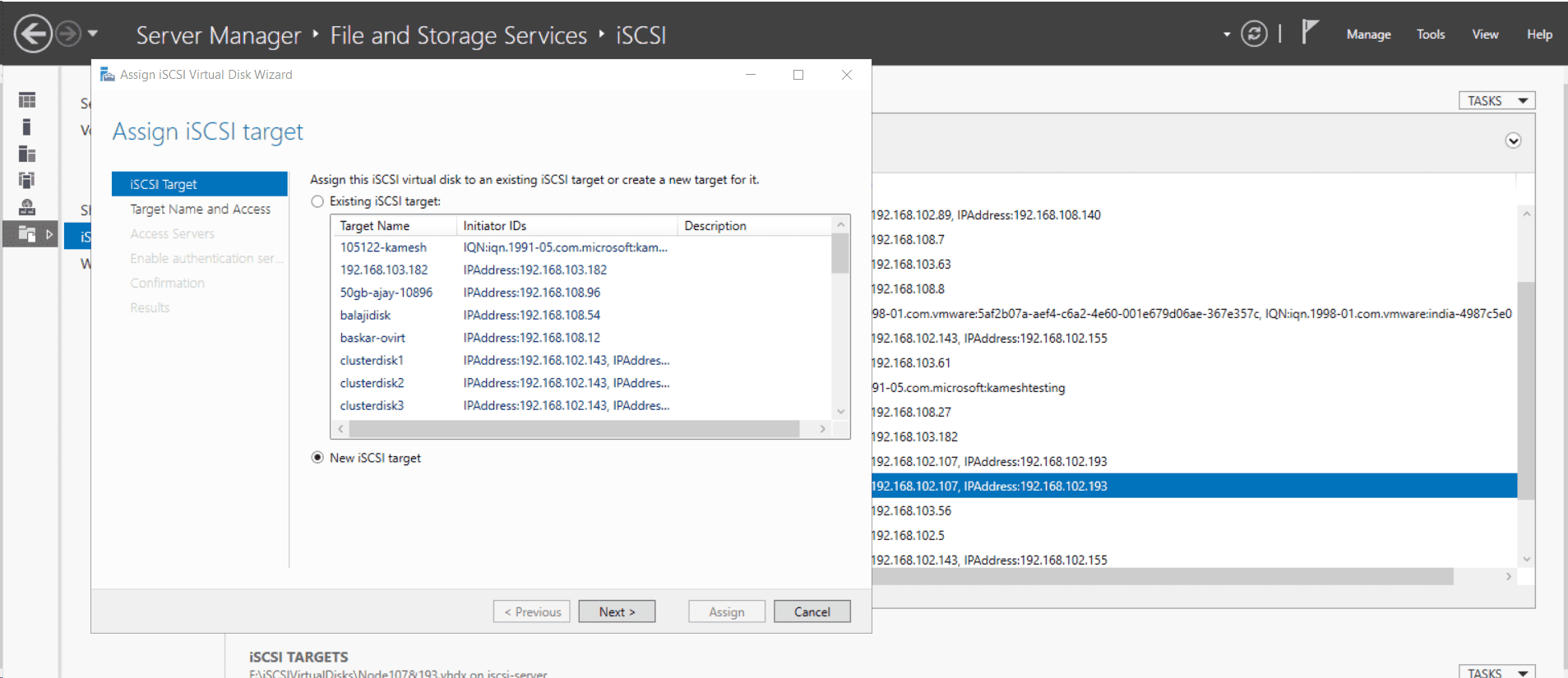Expand the sidebar arrow next to iSCSI icon
1568x678 pixels.
point(49,234)
